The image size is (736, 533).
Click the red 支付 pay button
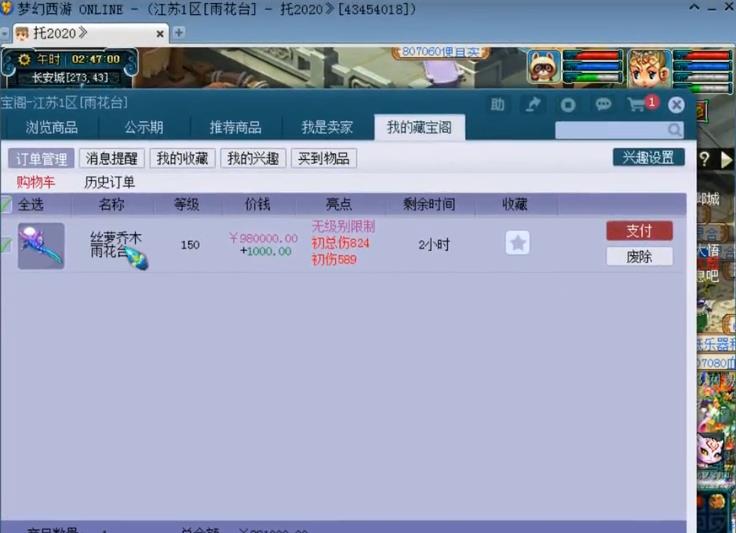(x=639, y=230)
